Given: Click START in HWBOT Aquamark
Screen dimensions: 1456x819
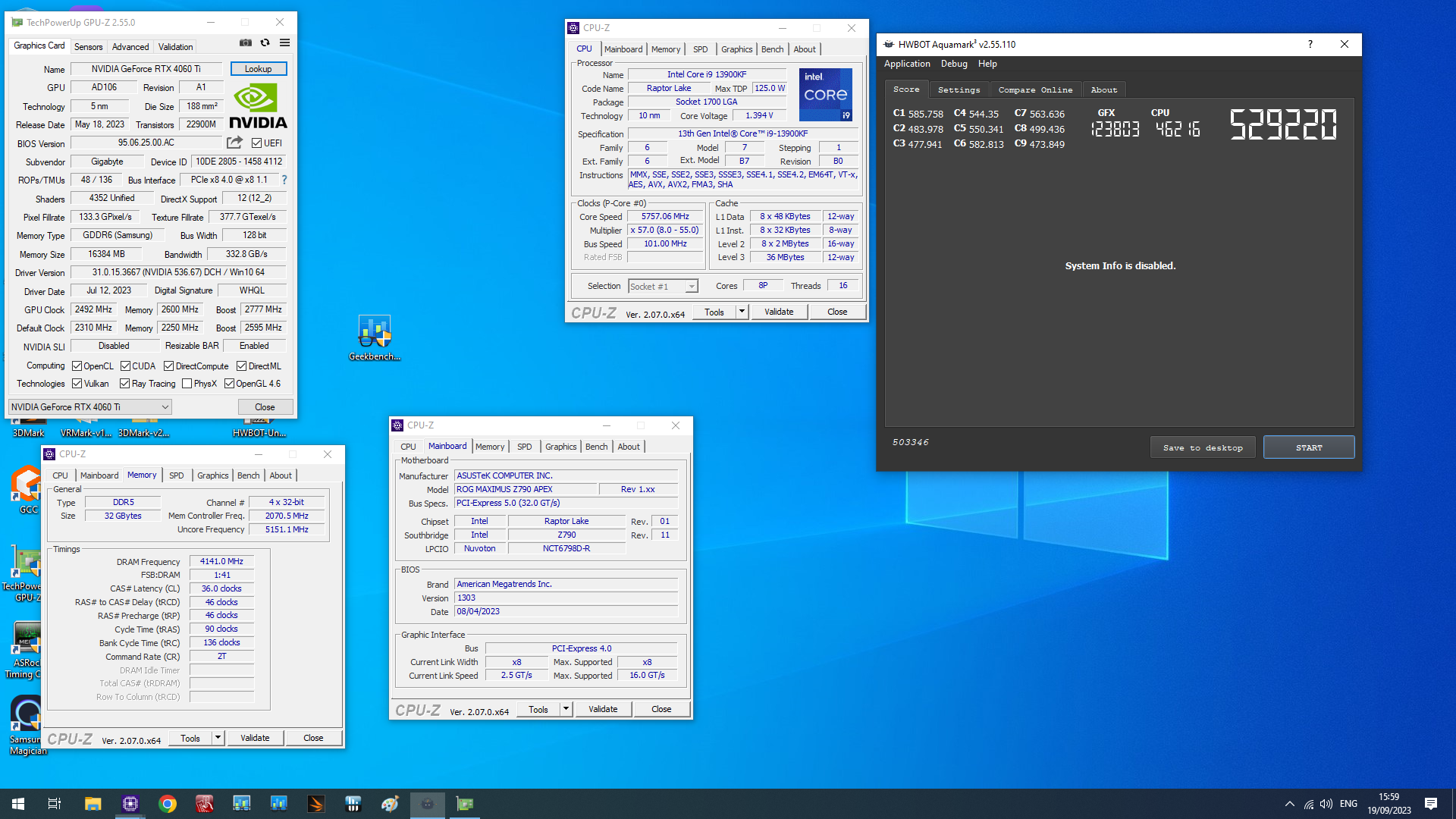Looking at the screenshot, I should [1309, 447].
